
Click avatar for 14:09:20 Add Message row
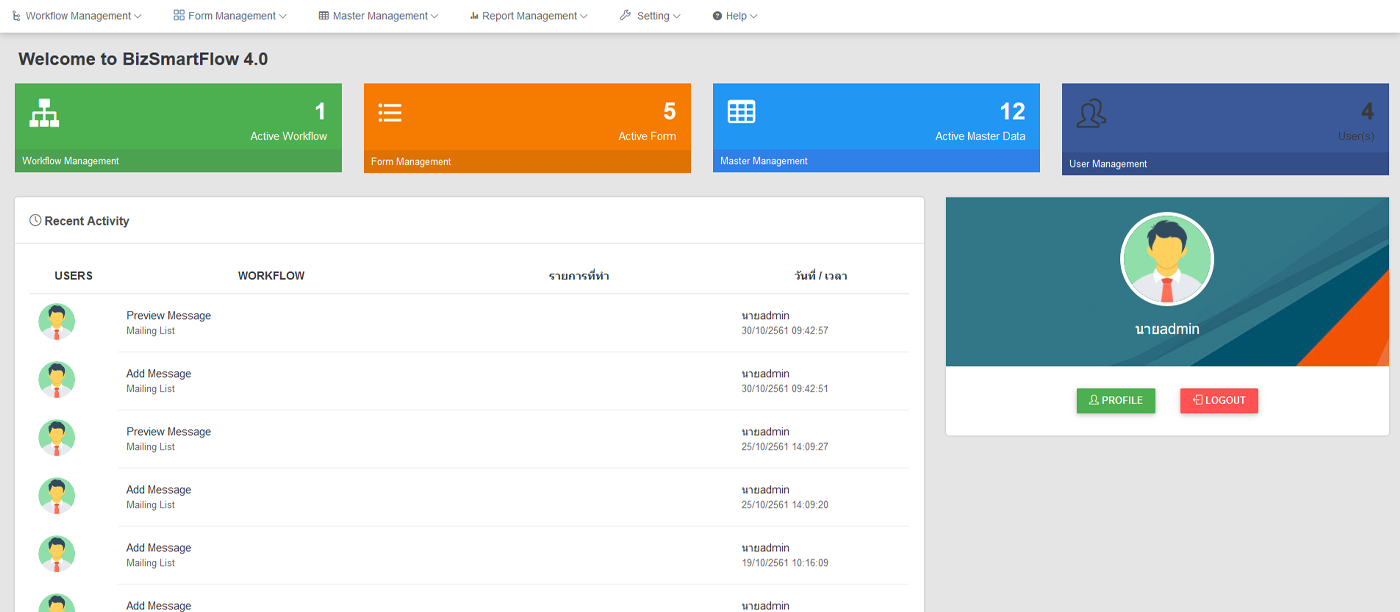tap(57, 496)
